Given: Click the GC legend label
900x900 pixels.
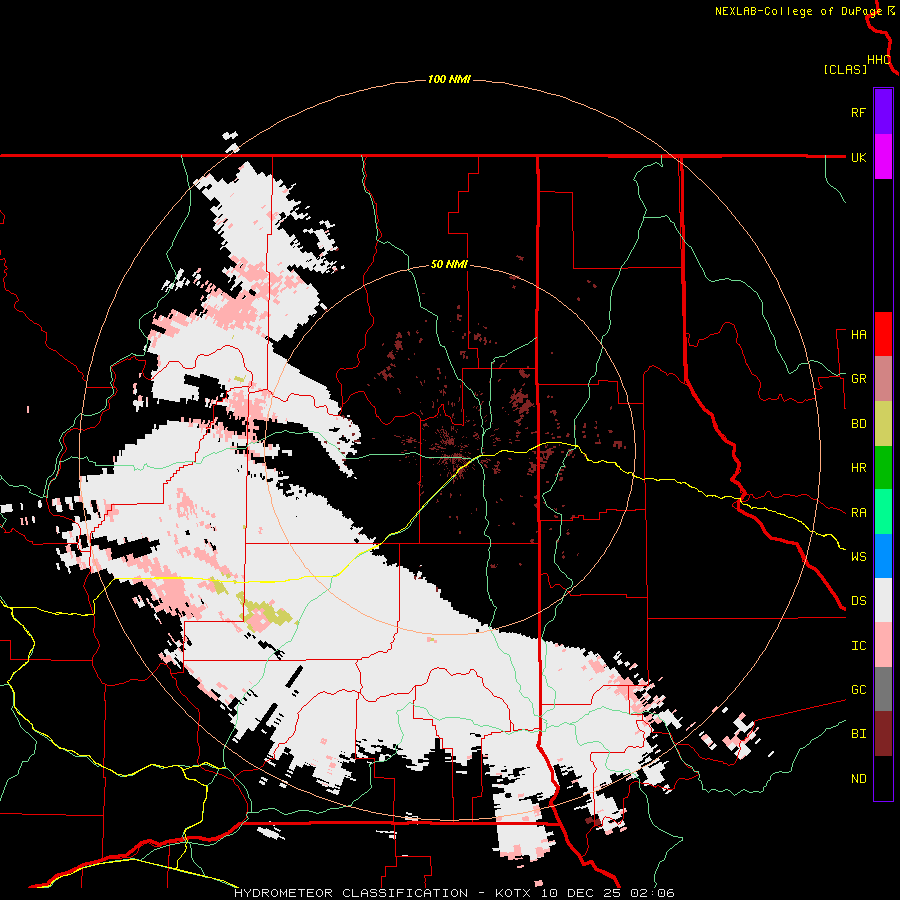Looking at the screenshot, I should (x=858, y=690).
